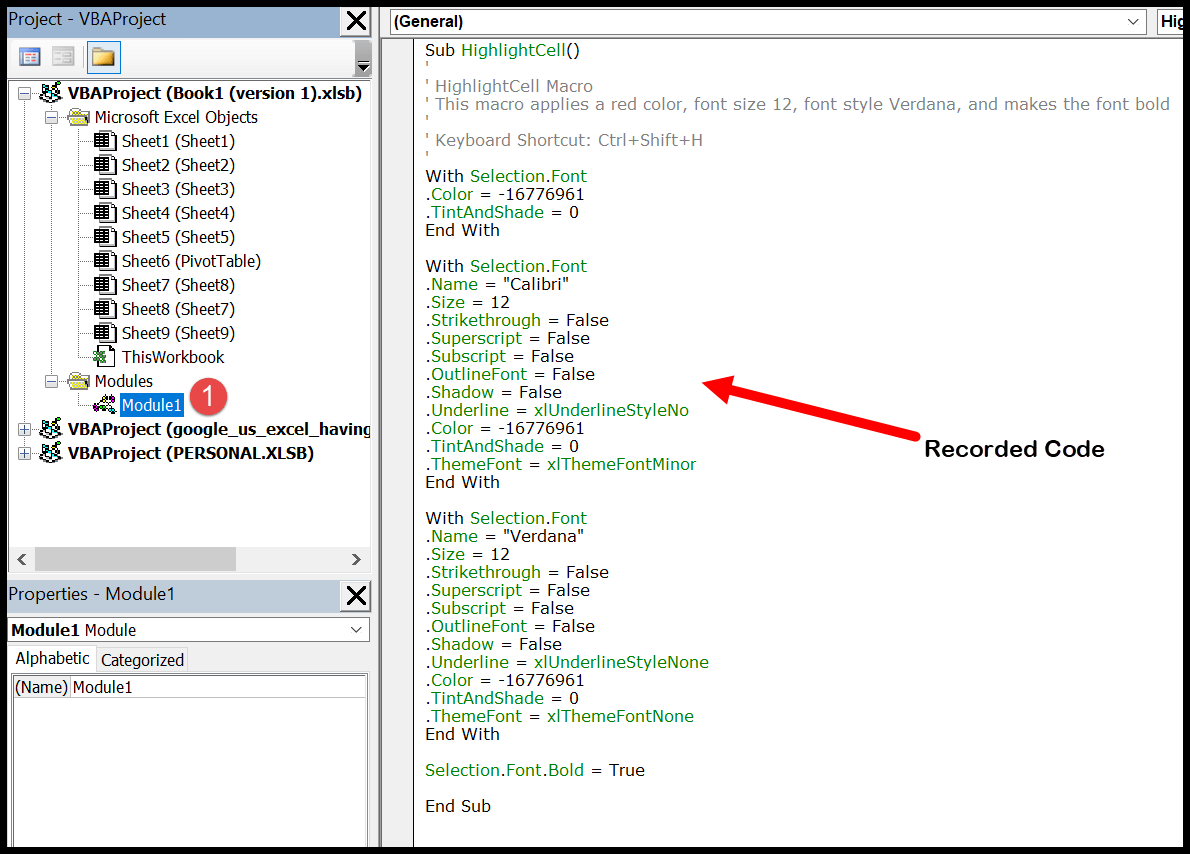Collapse the Microsoft Excel Objects folder
The image size is (1190, 854).
click(x=51, y=117)
